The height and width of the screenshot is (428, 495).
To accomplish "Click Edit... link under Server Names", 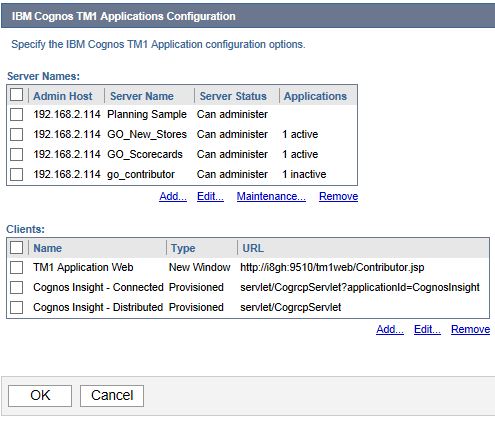I will [x=210, y=196].
